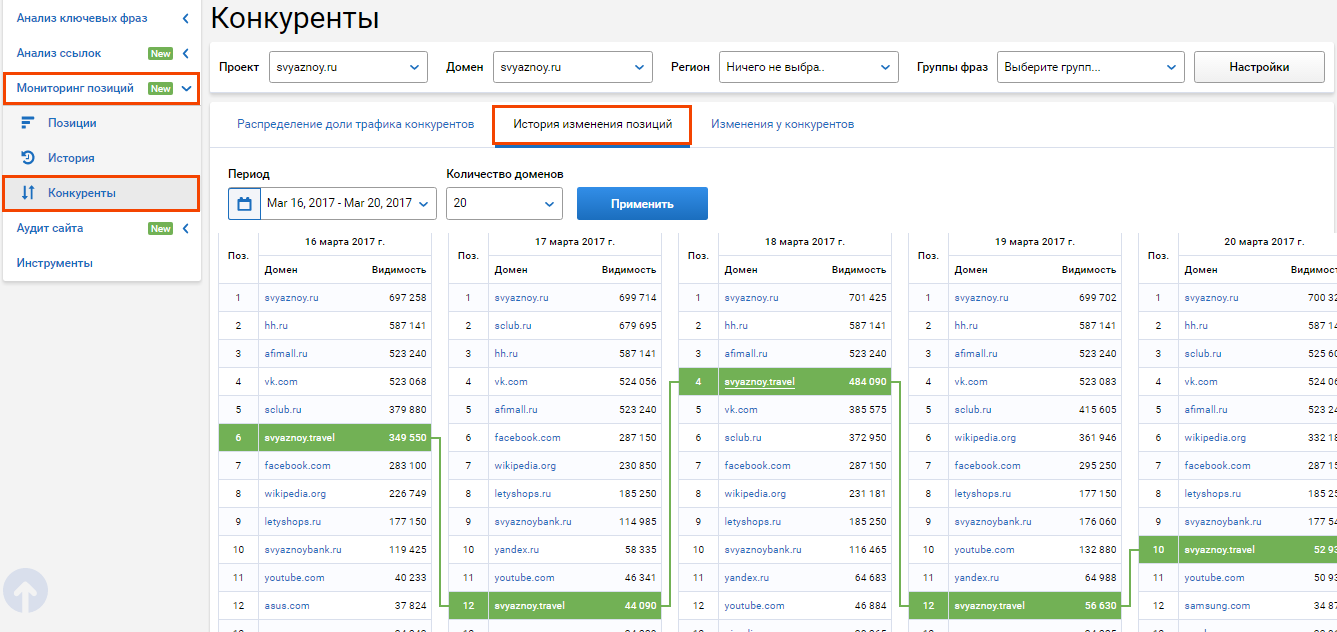This screenshot has height=632, width=1337.
Task: Open the Домен dropdown
Action: point(573,68)
